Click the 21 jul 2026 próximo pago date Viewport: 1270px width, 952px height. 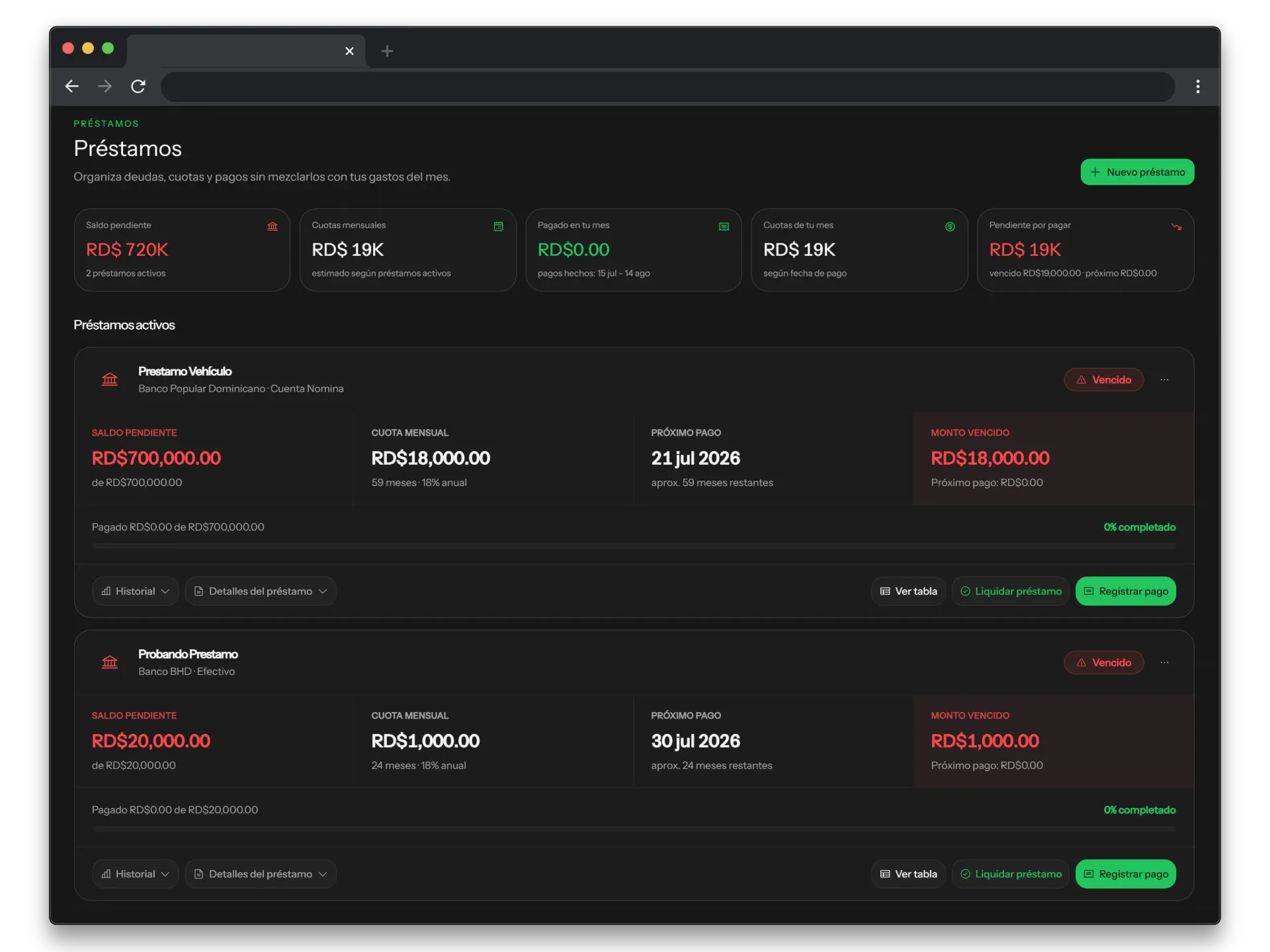pyautogui.click(x=695, y=457)
